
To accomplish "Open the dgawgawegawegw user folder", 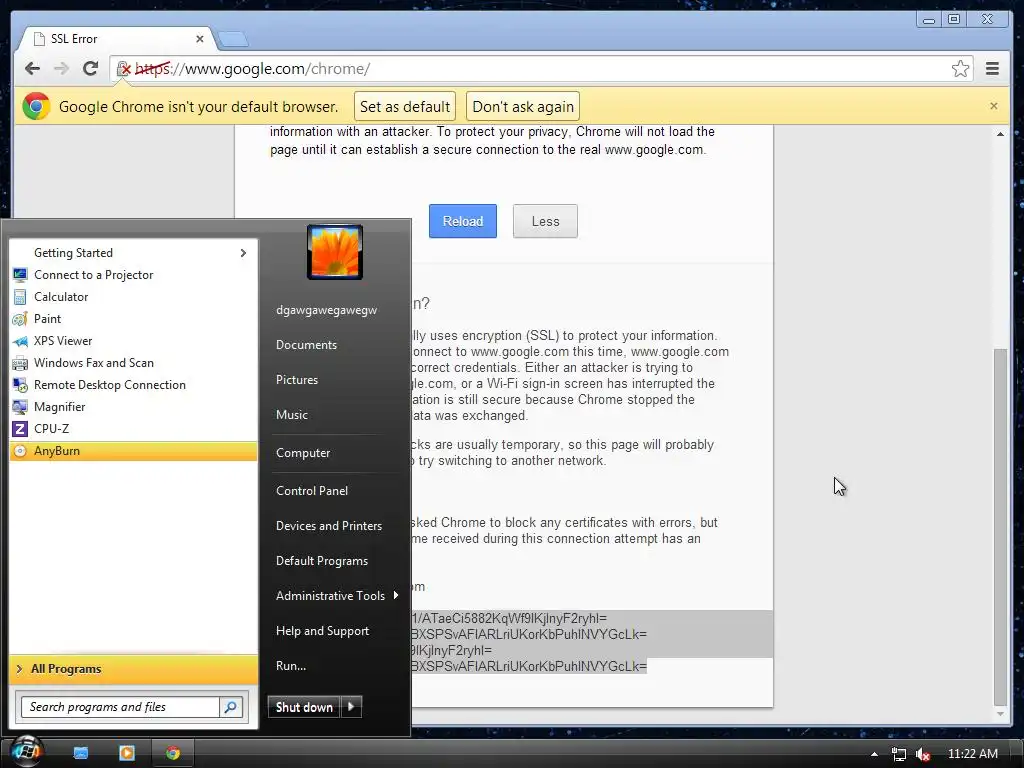I will [327, 310].
